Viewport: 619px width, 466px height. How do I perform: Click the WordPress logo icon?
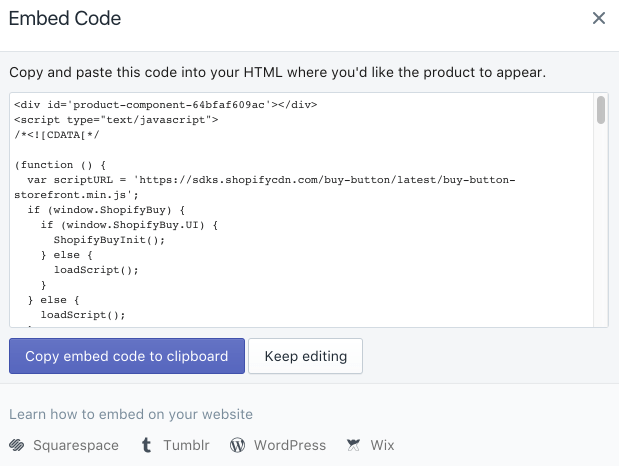pos(238,445)
